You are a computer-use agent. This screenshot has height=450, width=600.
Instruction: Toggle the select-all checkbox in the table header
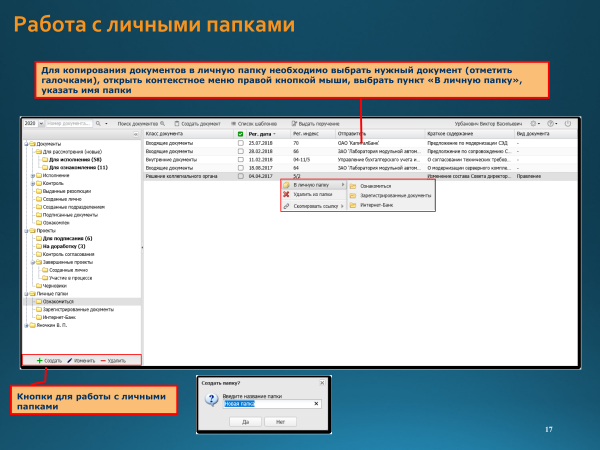tap(240, 133)
